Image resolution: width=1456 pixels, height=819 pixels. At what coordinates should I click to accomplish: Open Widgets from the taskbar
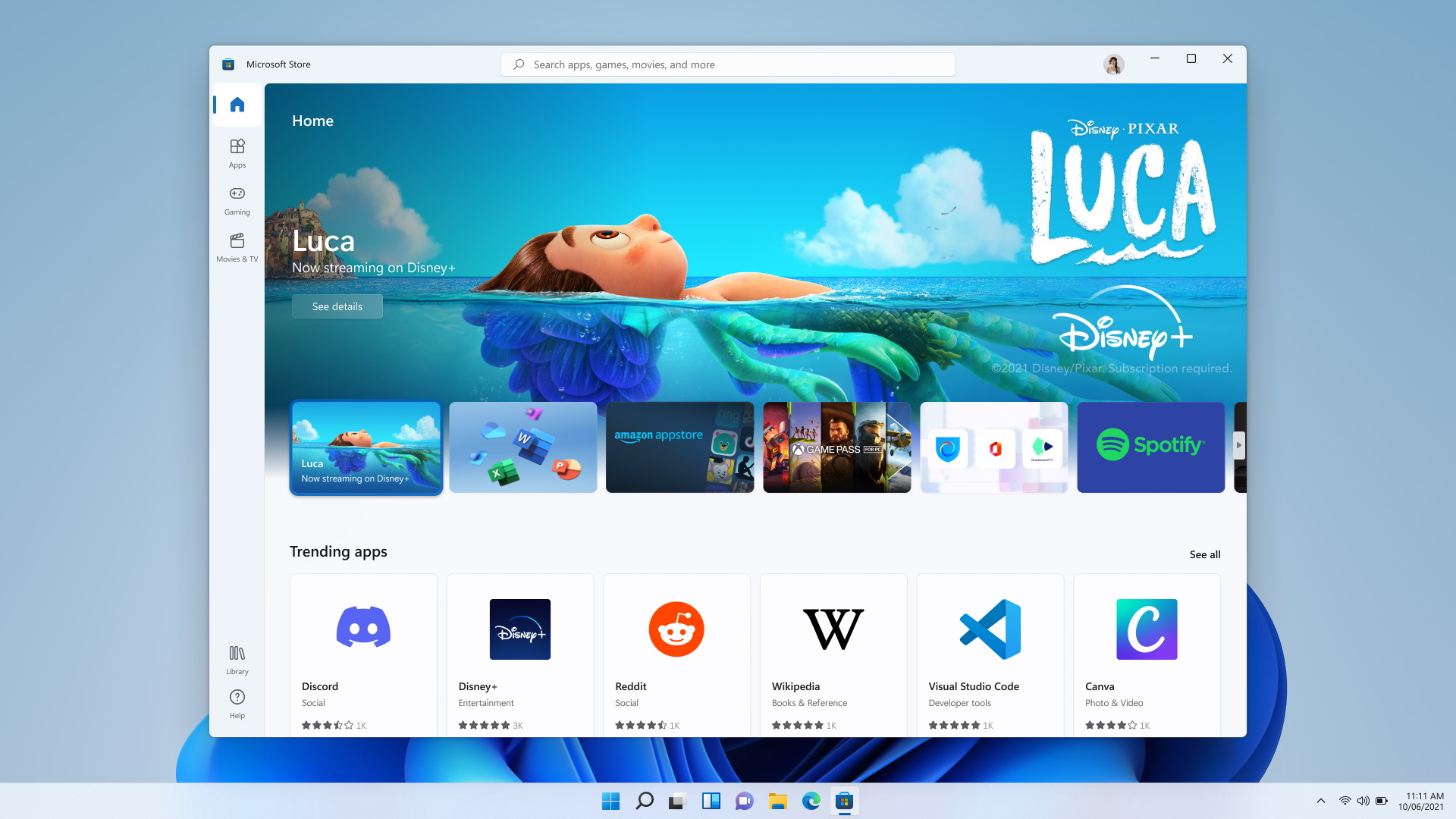pyautogui.click(x=711, y=801)
